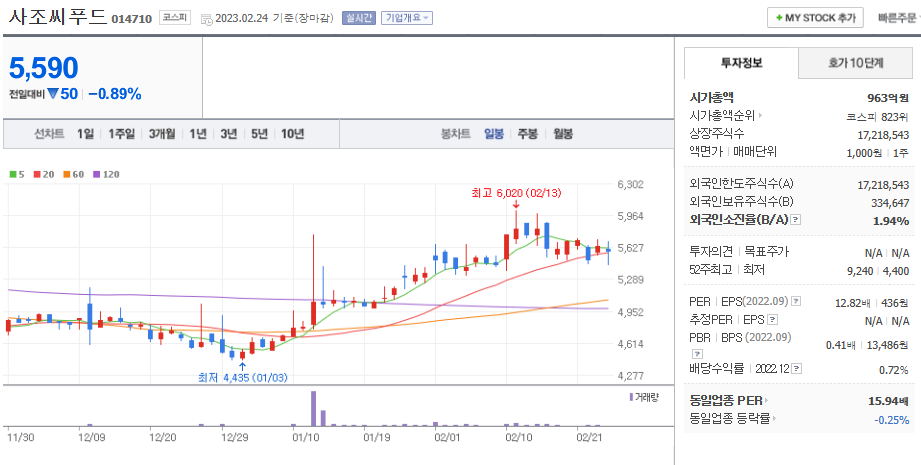Toggle the 실시간 badge
Viewport: 921px width, 465px height.
358,18
